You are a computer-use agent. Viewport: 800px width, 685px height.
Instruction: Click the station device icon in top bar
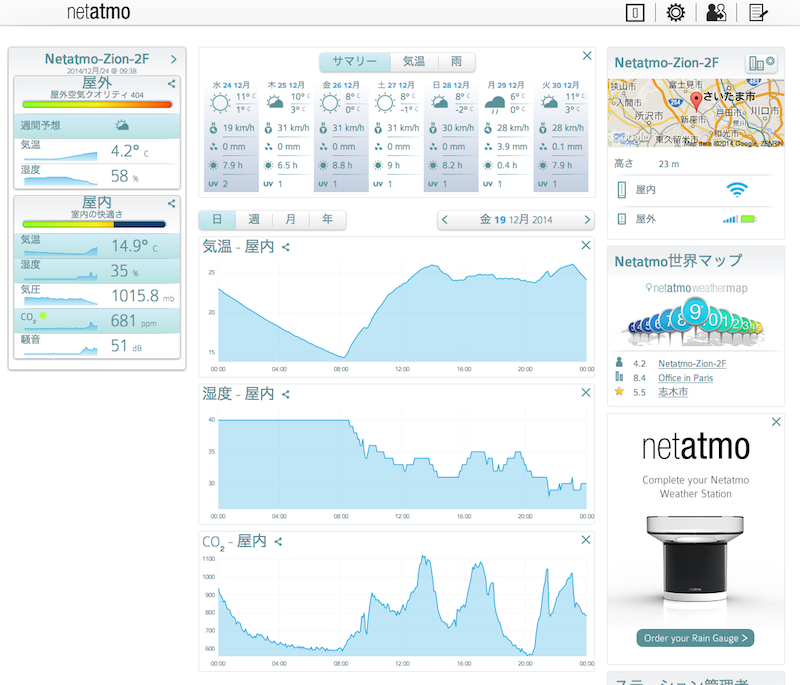point(633,13)
